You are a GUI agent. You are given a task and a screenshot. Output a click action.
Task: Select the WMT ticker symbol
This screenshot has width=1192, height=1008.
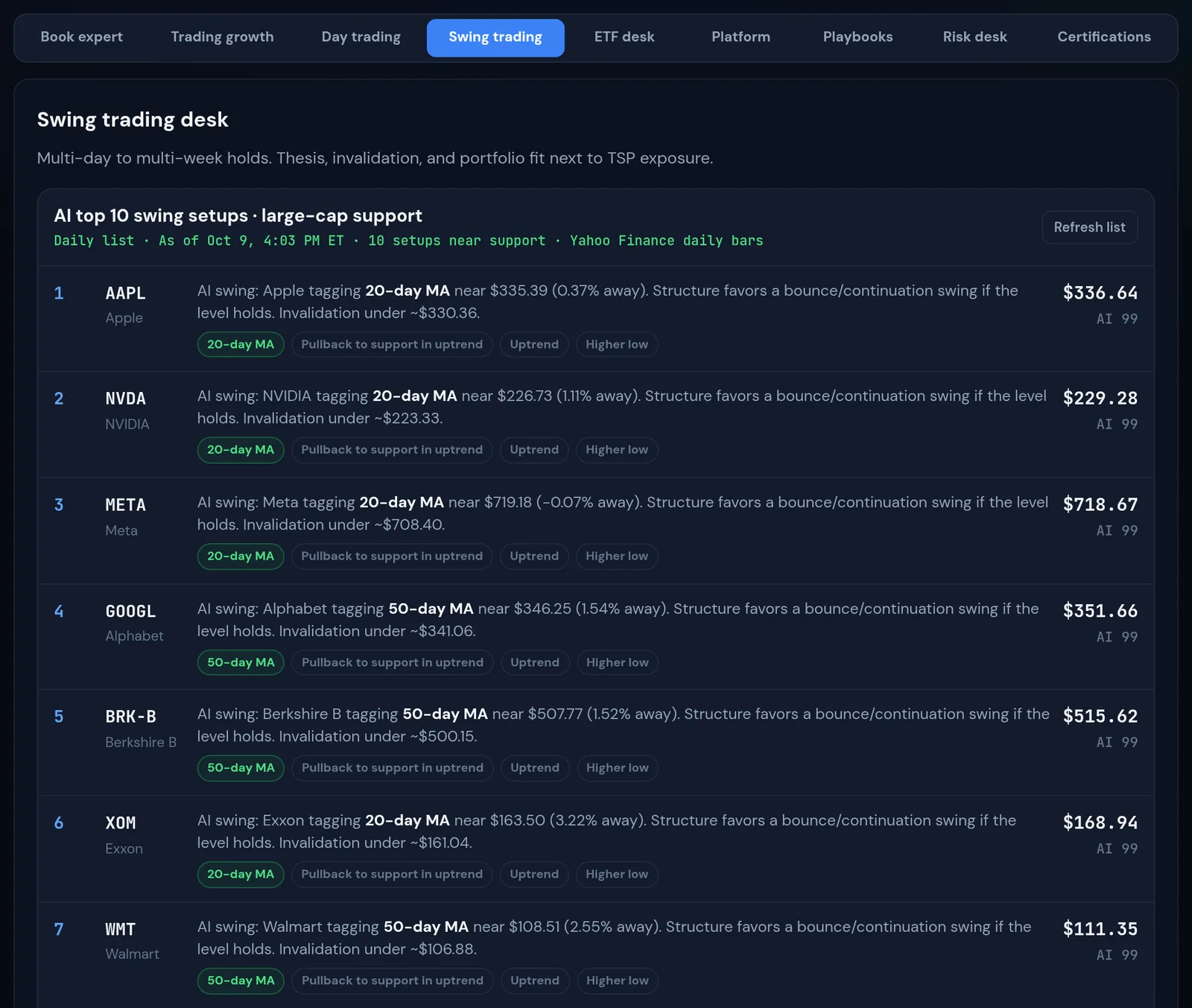[x=121, y=930]
